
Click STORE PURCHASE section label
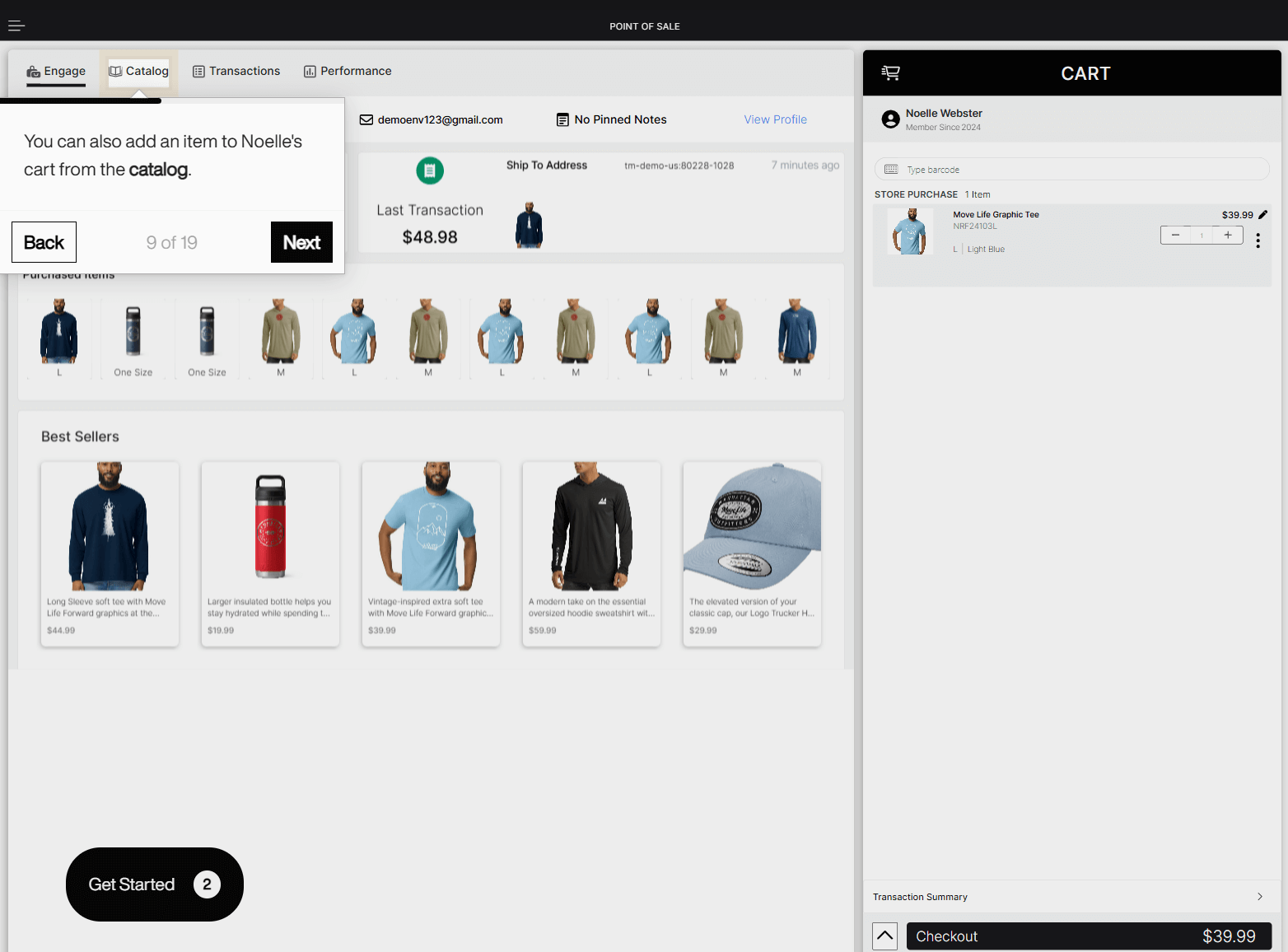[916, 195]
